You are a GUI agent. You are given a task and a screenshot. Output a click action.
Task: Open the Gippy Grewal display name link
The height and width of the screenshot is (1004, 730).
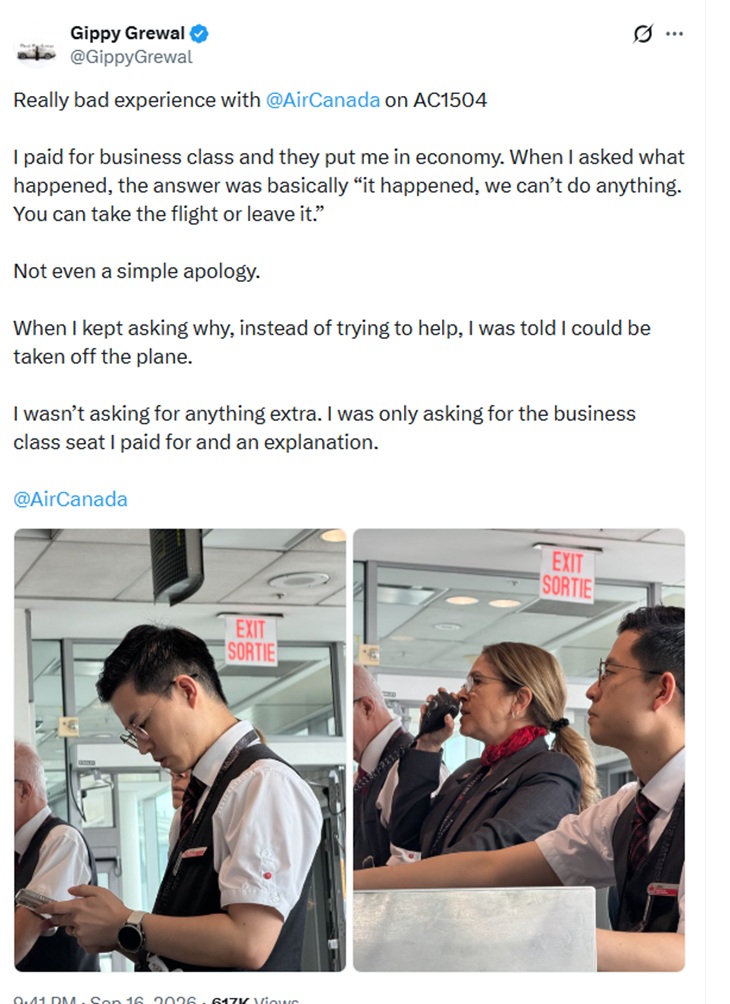click(127, 33)
